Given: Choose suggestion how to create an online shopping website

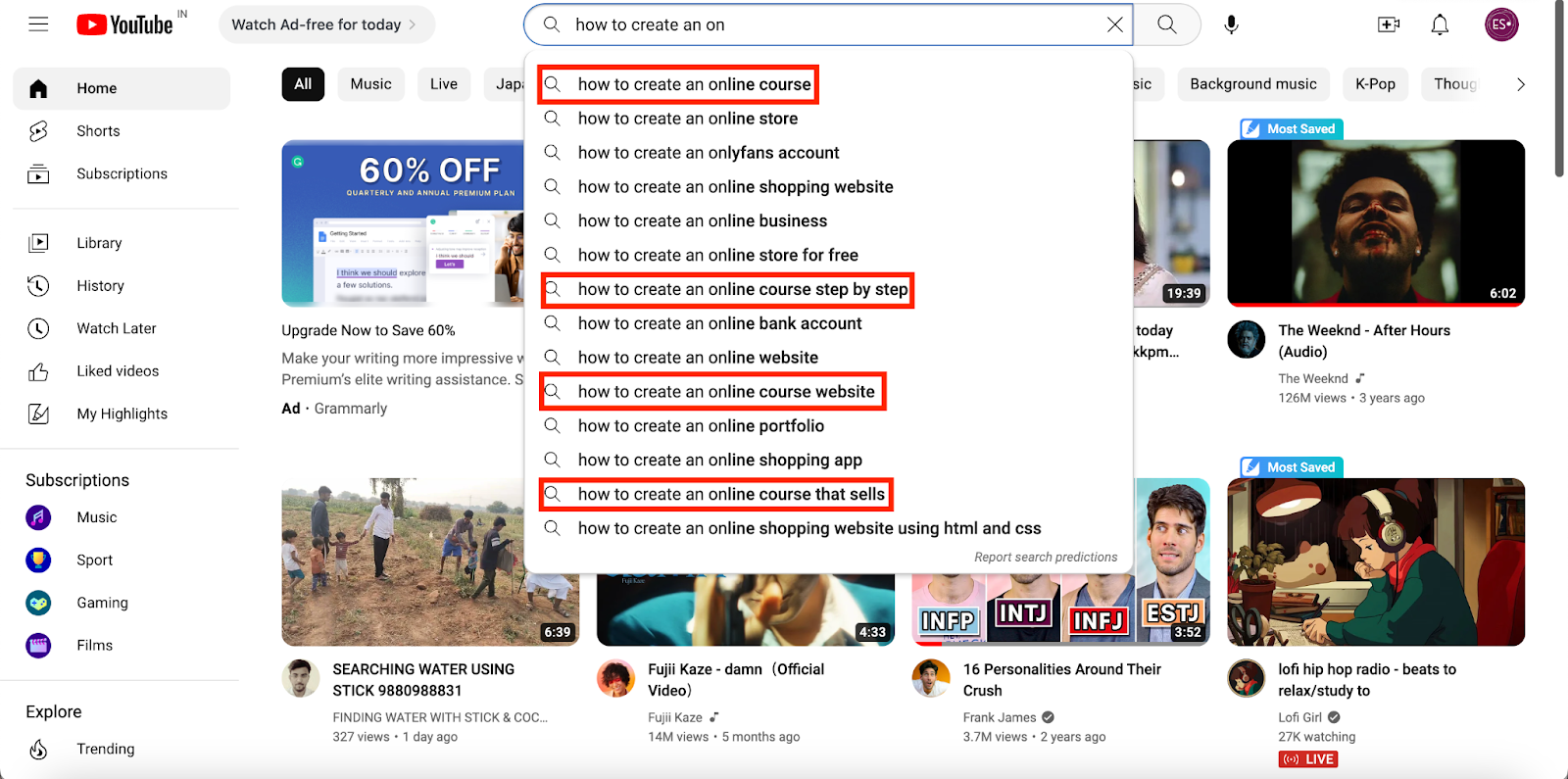Looking at the screenshot, I should [x=828, y=187].
